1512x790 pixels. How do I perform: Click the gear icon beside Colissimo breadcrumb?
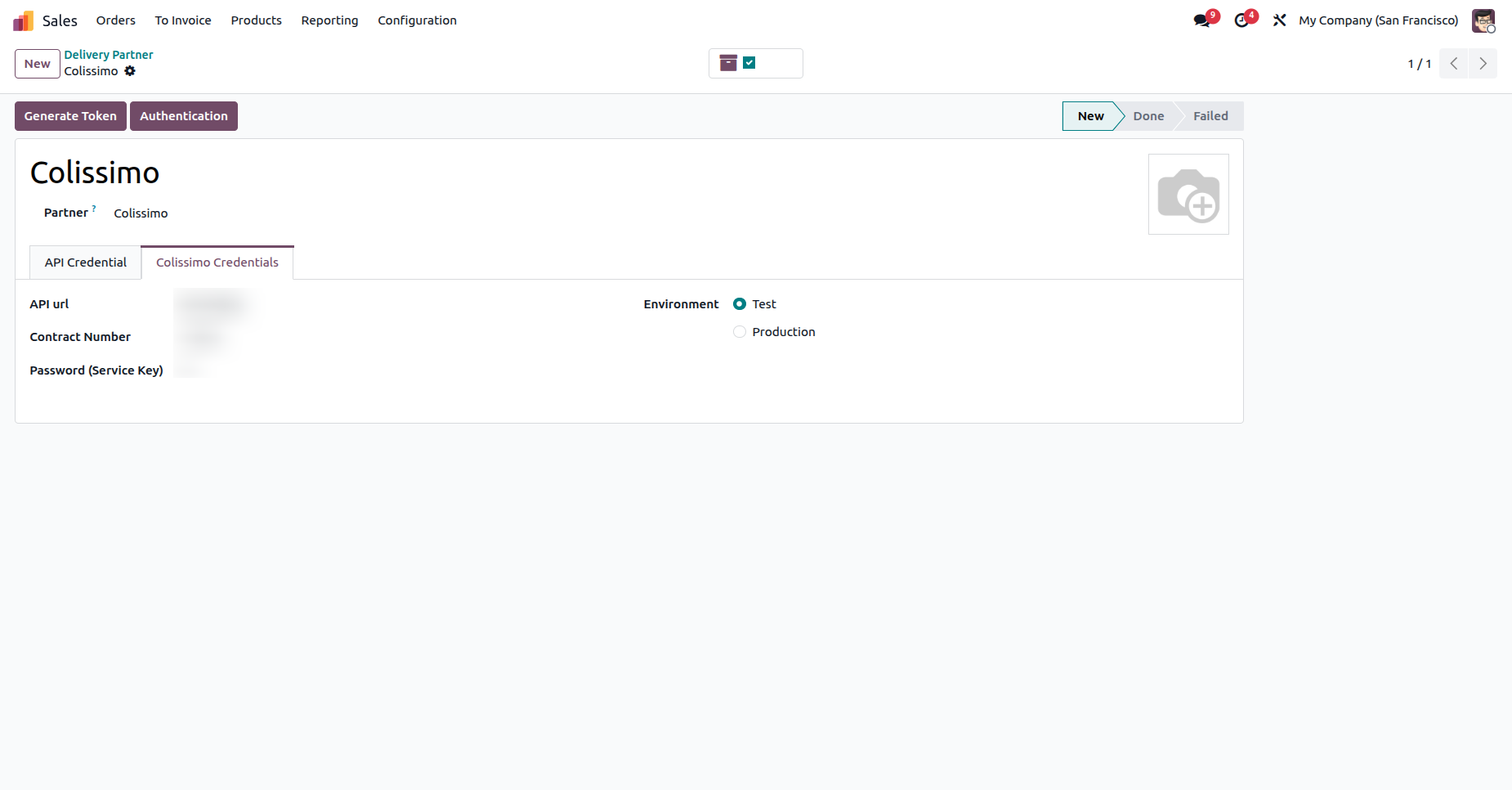(x=130, y=71)
